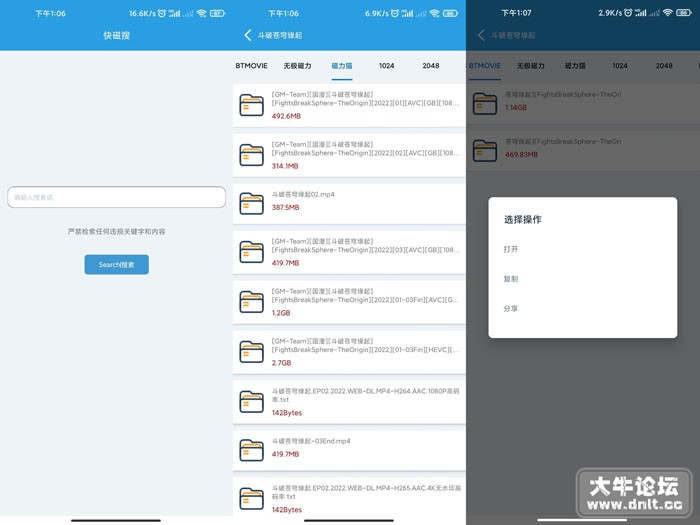The image size is (700, 525).
Task: Tap the Wi-Fi icon in left status bar
Action: [202, 13]
